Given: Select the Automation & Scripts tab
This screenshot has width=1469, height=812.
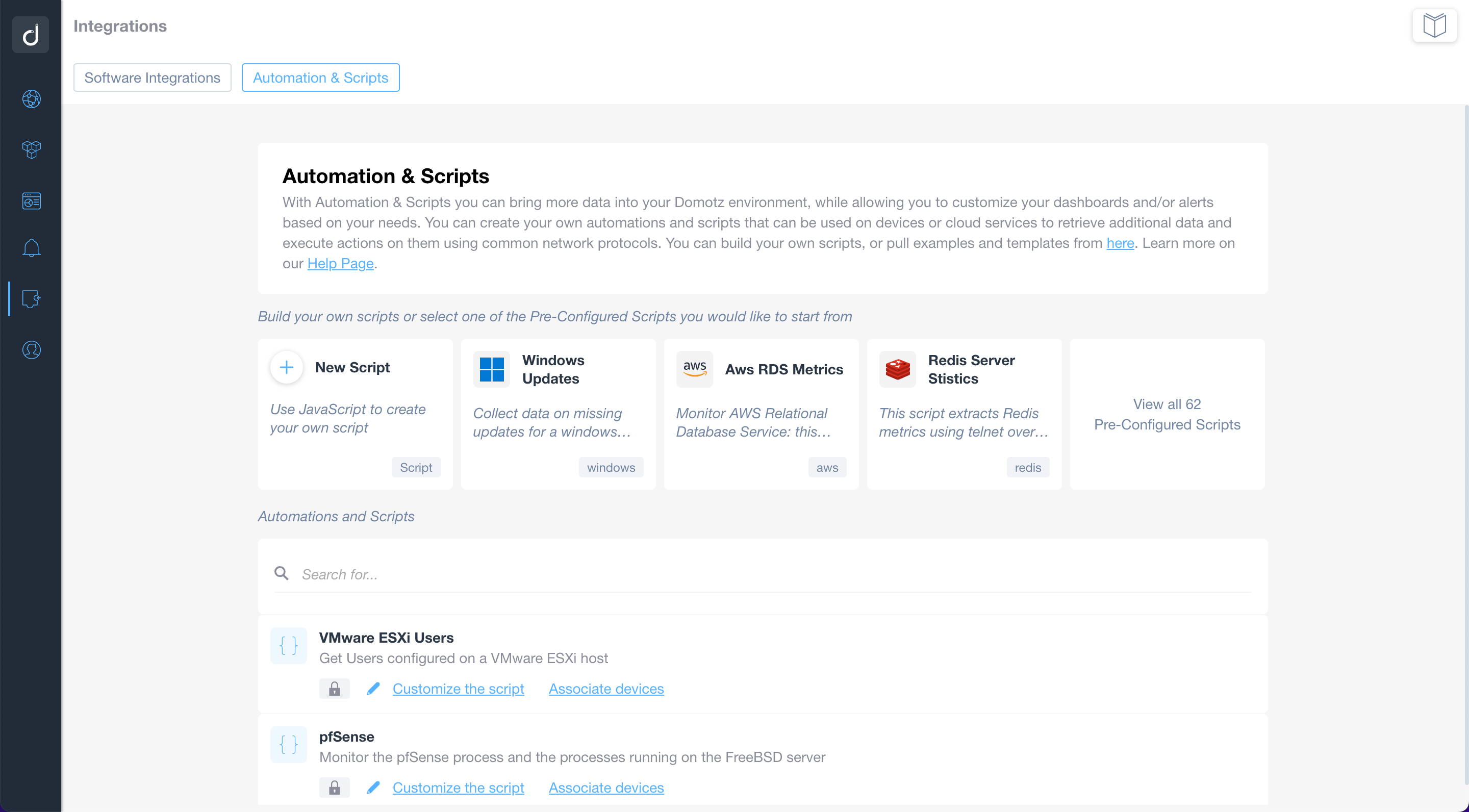Looking at the screenshot, I should pyautogui.click(x=319, y=77).
